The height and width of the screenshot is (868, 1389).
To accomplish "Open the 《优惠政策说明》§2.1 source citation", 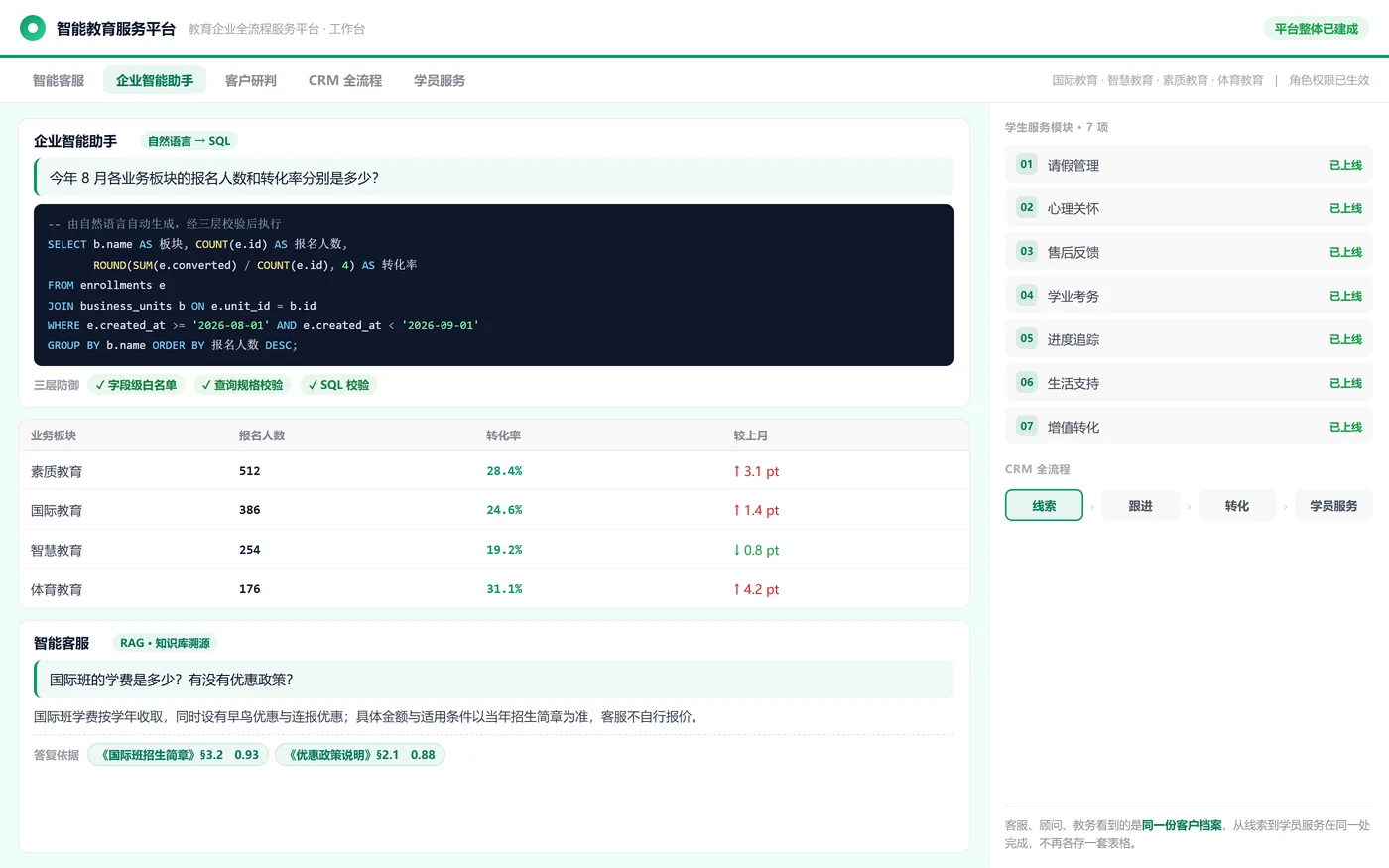I will [360, 755].
